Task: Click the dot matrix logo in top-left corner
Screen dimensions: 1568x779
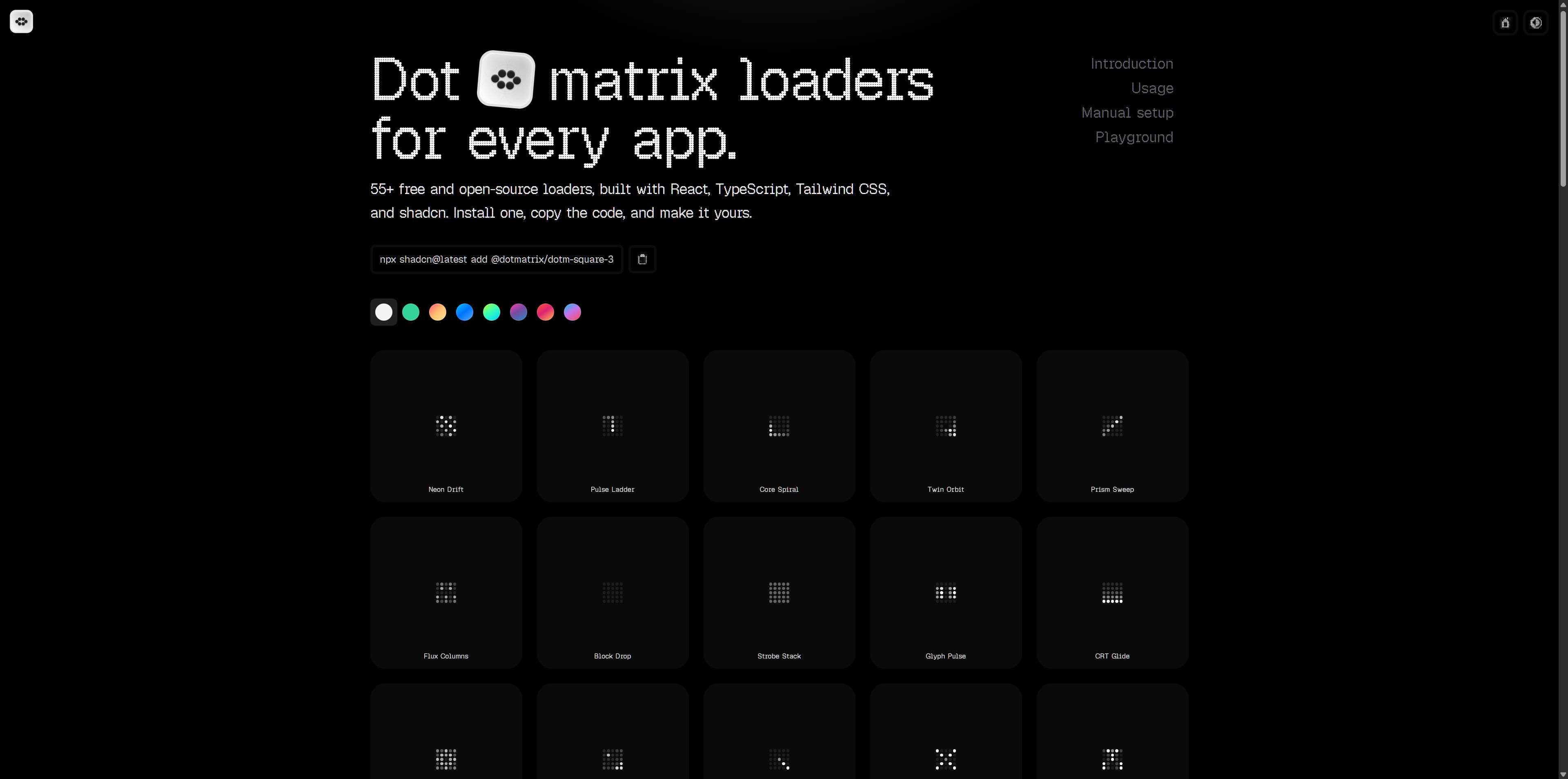Action: (21, 22)
